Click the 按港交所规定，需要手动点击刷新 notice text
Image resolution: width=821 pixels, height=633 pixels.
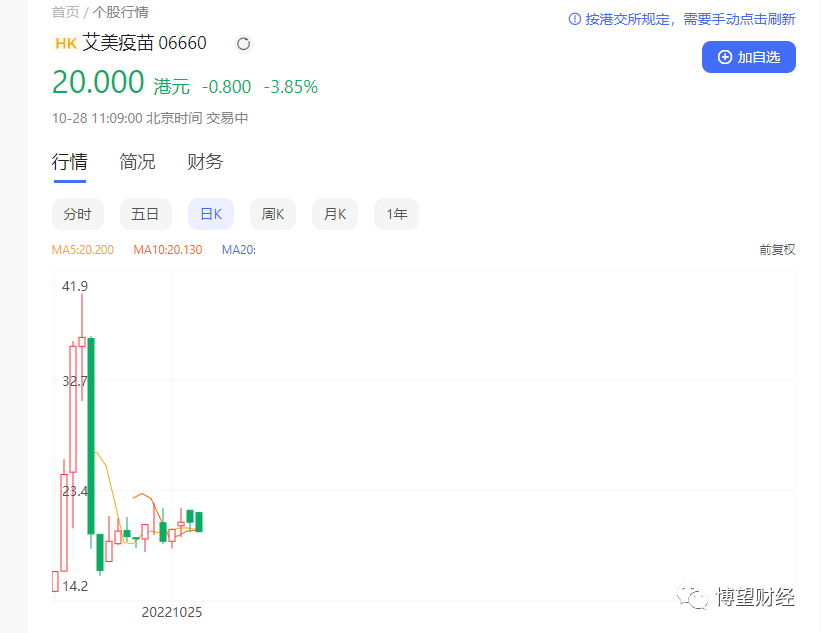690,19
